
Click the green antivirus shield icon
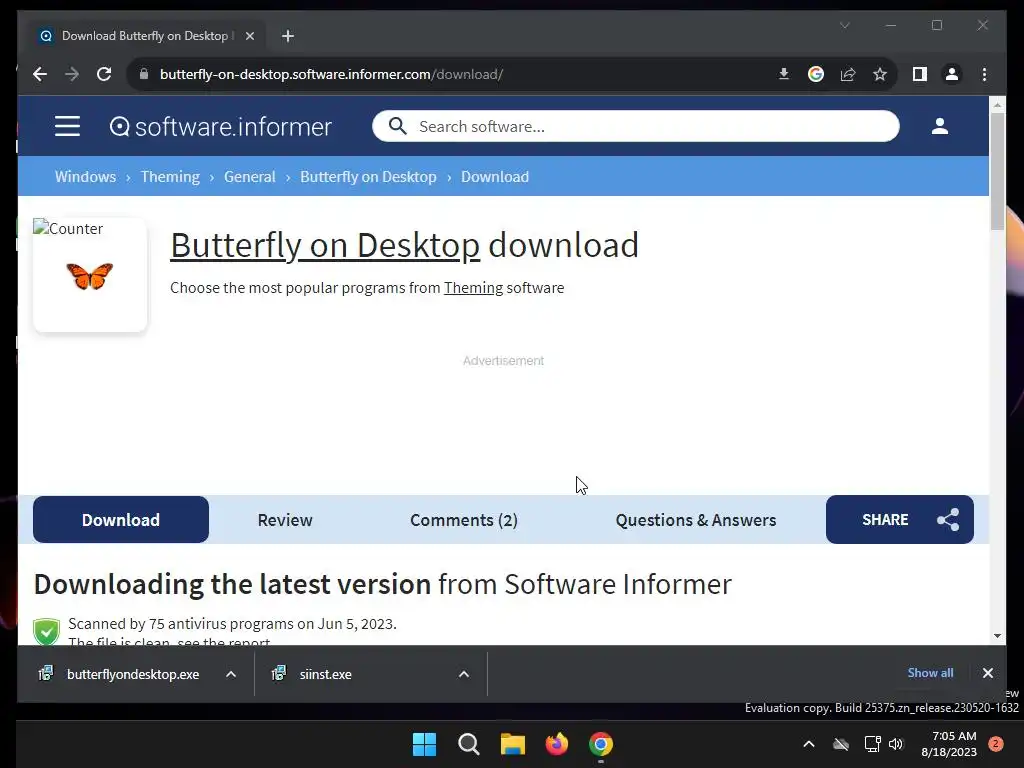(46, 632)
